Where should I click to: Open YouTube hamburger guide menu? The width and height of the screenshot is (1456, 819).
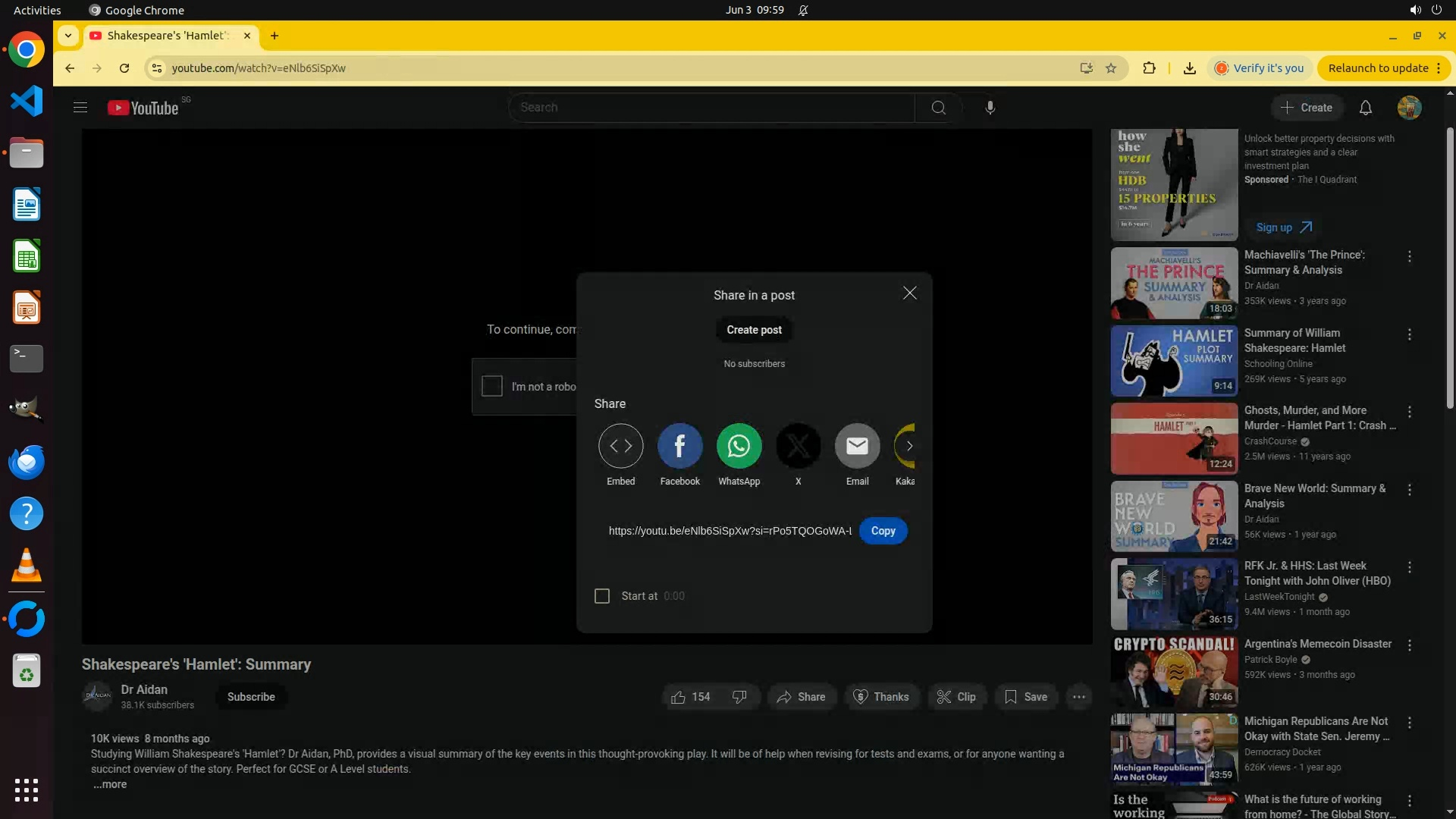pos(80,108)
